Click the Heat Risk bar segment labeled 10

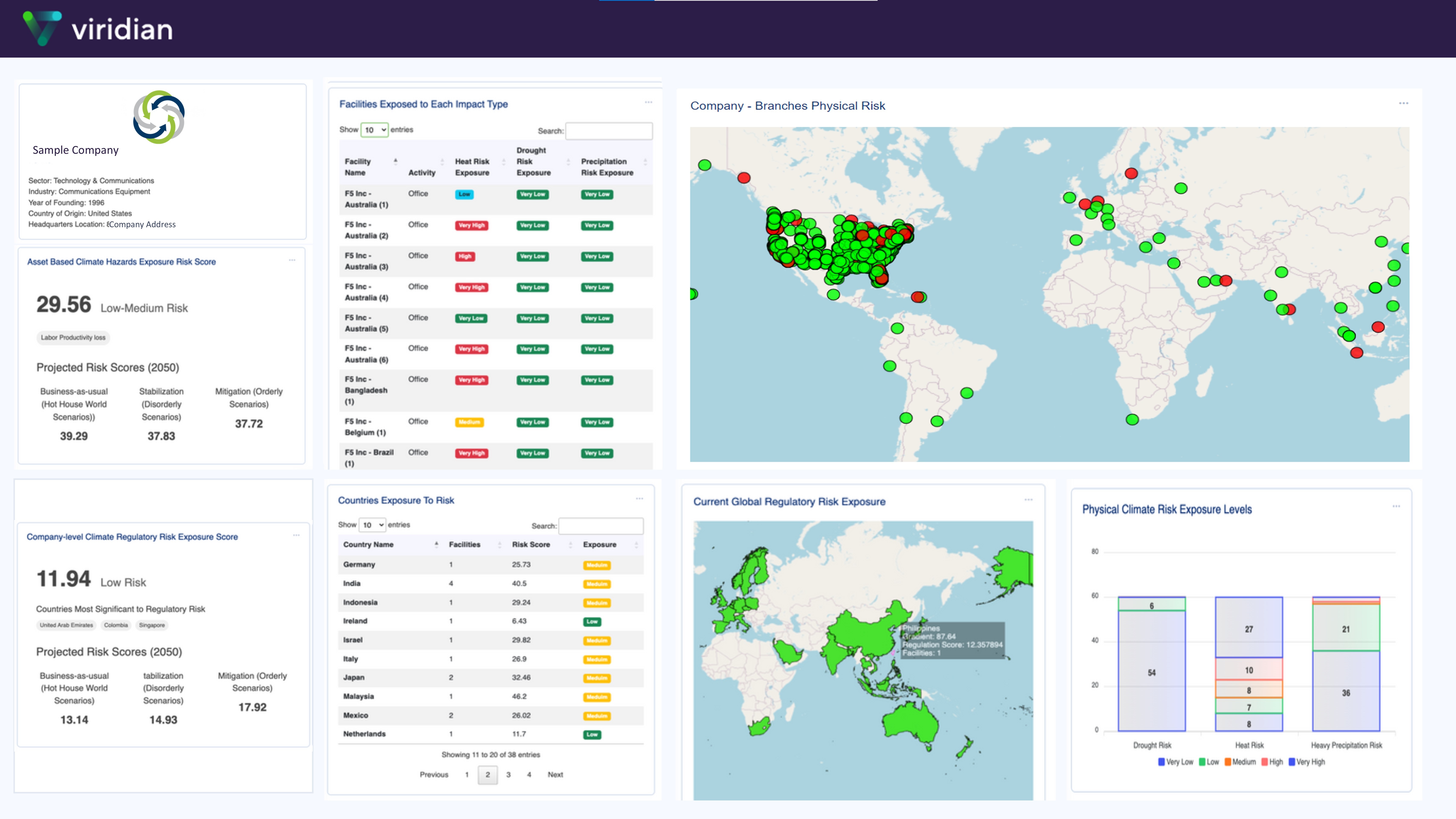tap(1249, 669)
